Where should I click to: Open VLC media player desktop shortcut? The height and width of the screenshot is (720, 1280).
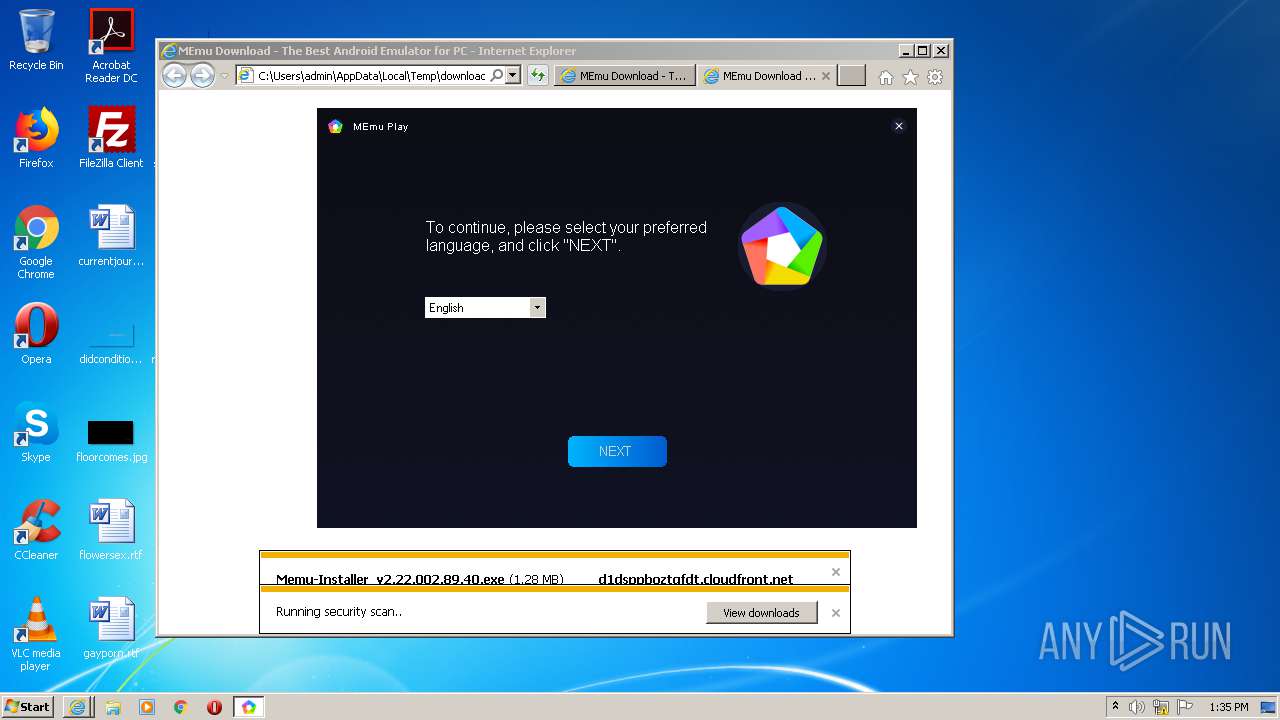click(36, 634)
